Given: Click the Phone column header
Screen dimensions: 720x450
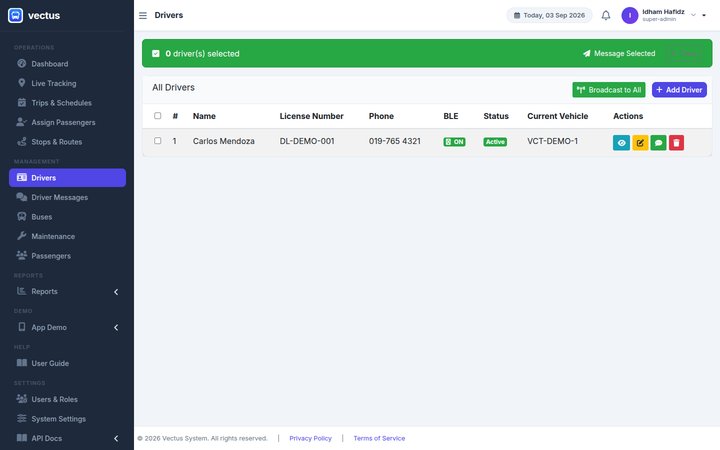Looking at the screenshot, I should tap(381, 116).
